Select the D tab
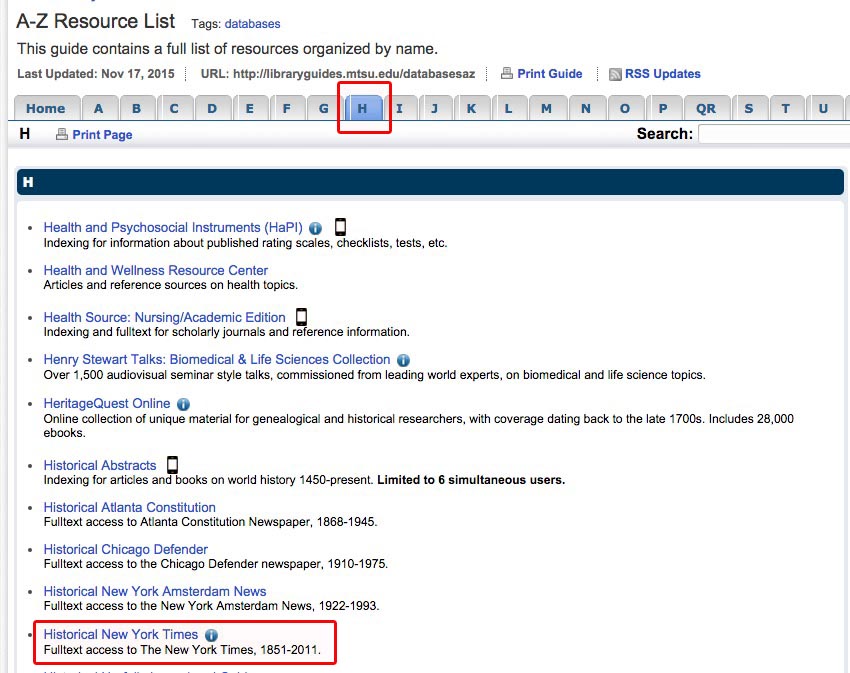The height and width of the screenshot is (673, 850). pos(212,108)
